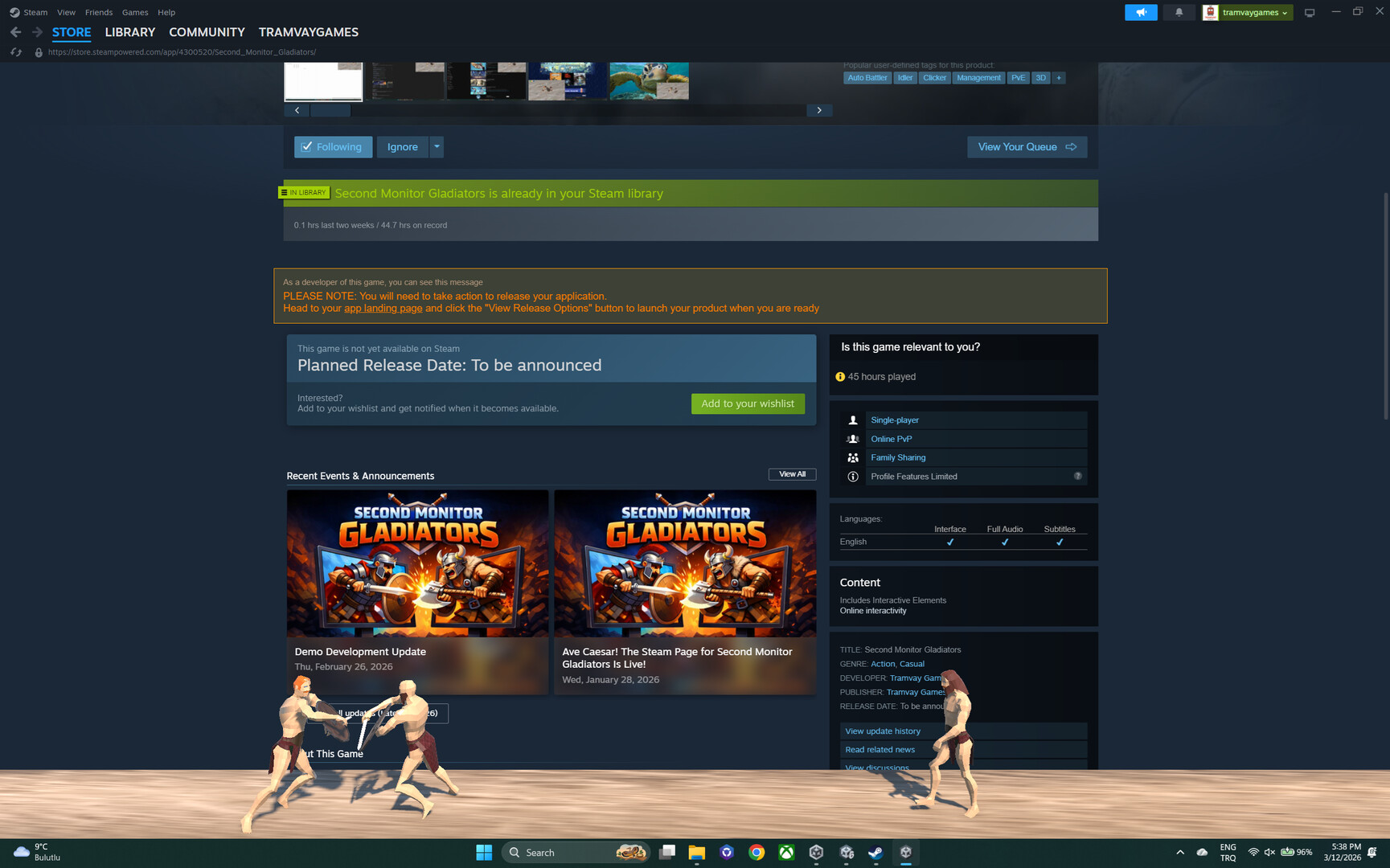
Task: Toggle Following for this game
Action: coord(333,146)
